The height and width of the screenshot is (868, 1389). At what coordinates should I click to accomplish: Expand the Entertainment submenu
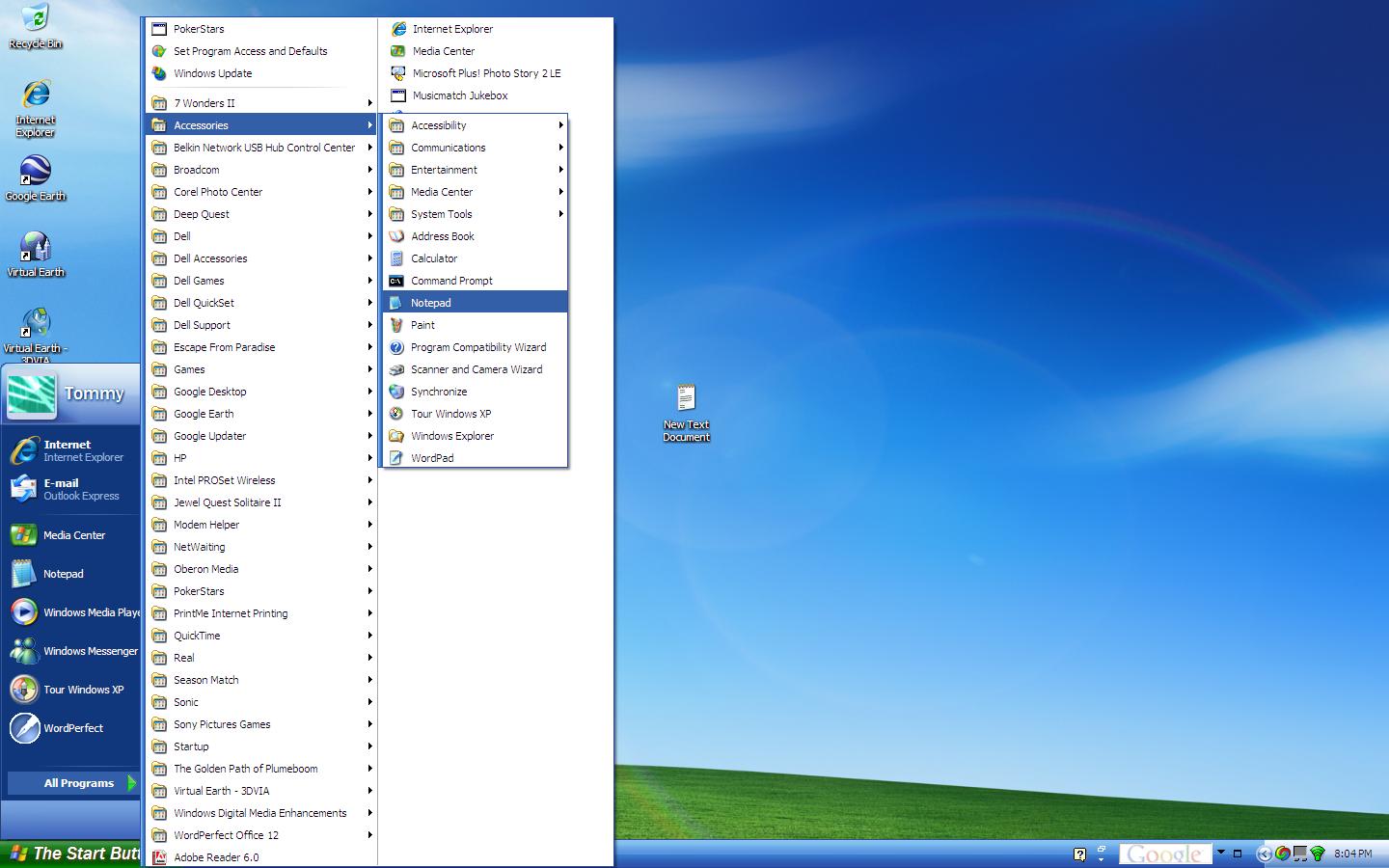tap(476, 170)
